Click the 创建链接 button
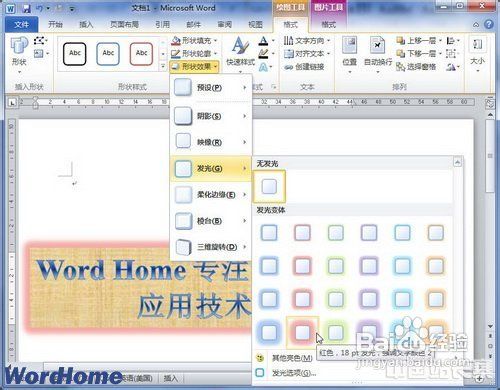The image size is (500, 390). coord(304,67)
